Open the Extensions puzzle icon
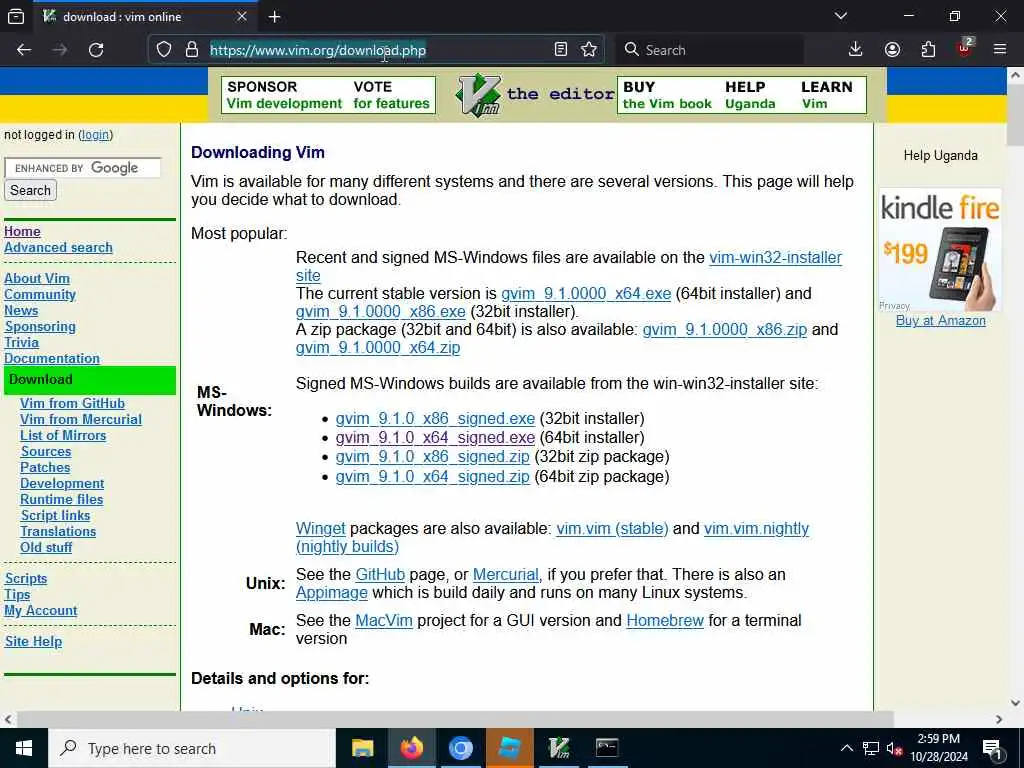Image resolution: width=1024 pixels, height=768 pixels. pos(928,50)
